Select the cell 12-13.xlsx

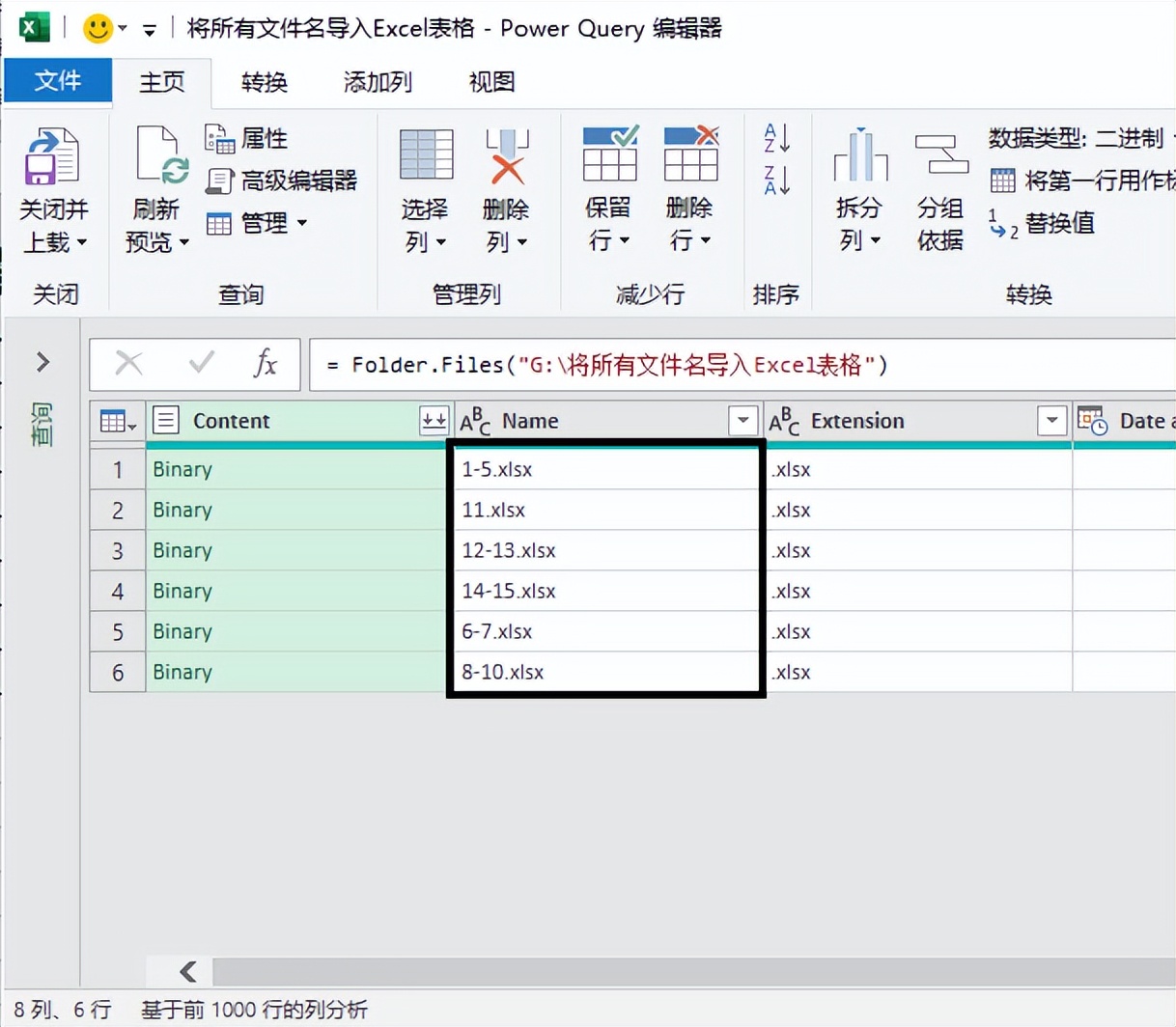[606, 550]
